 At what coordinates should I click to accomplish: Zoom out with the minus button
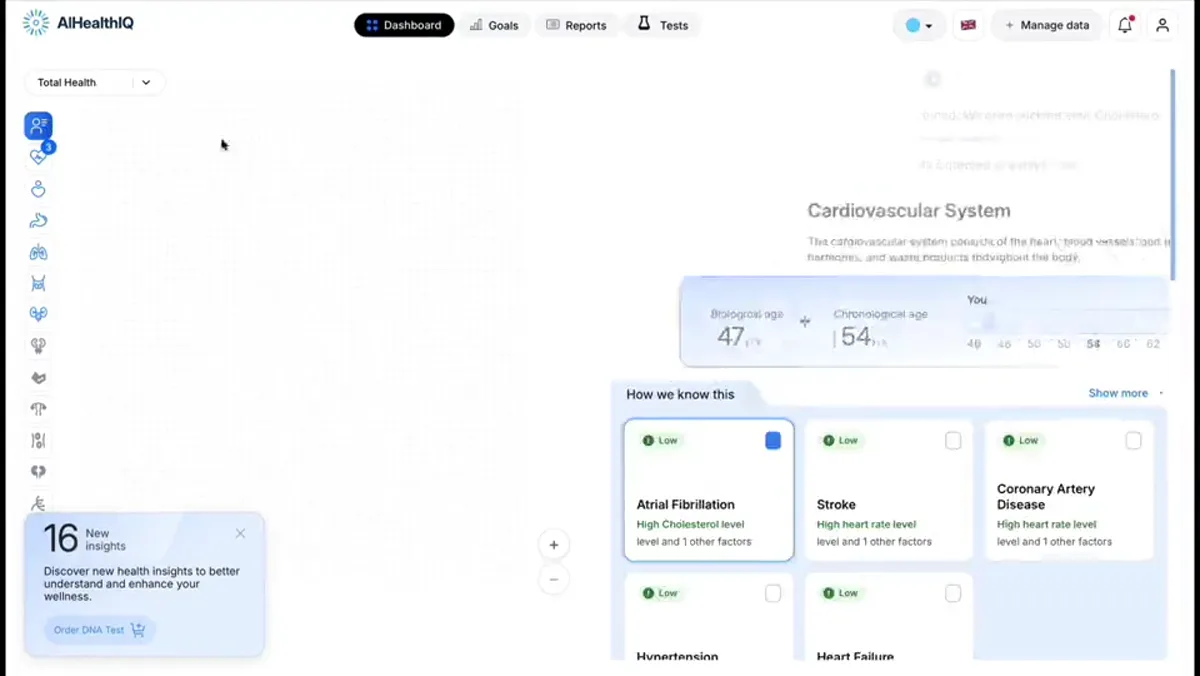point(554,579)
